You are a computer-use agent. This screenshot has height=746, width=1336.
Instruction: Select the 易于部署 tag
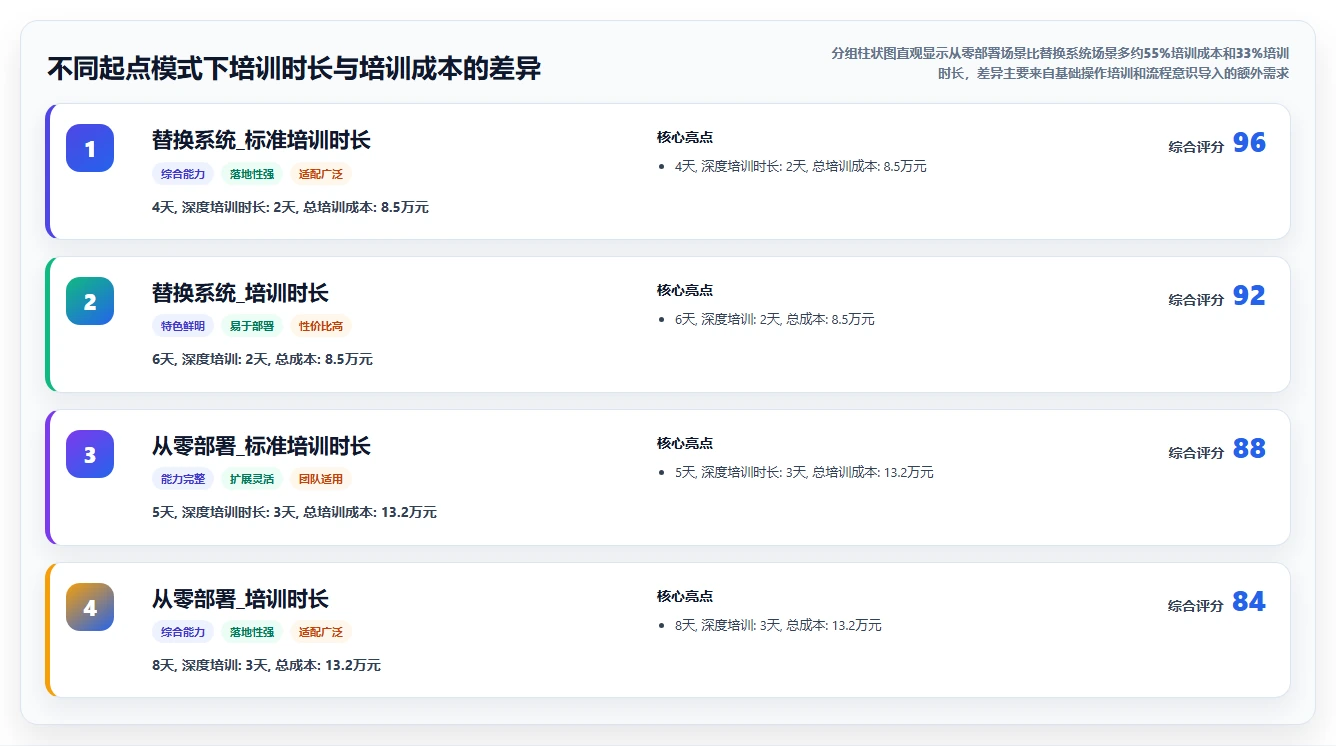[x=252, y=327]
